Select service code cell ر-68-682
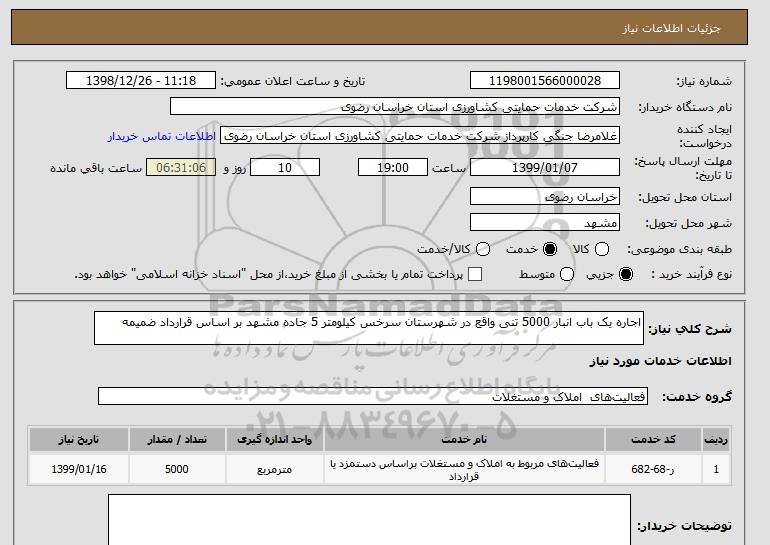This screenshot has height=545, width=770. click(653, 469)
